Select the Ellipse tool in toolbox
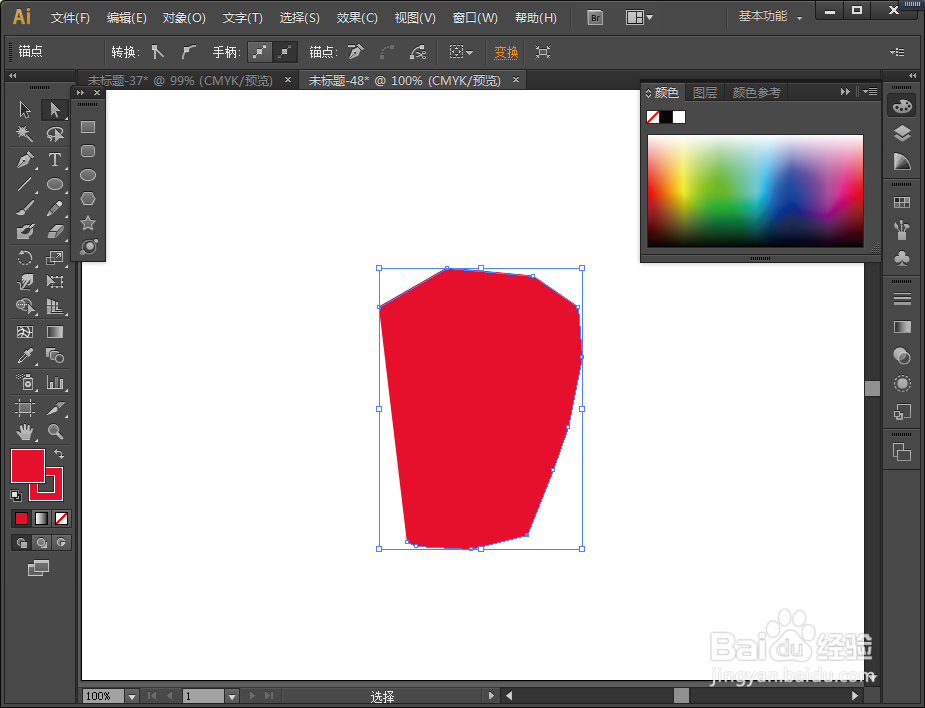Image resolution: width=925 pixels, height=708 pixels. coord(54,184)
